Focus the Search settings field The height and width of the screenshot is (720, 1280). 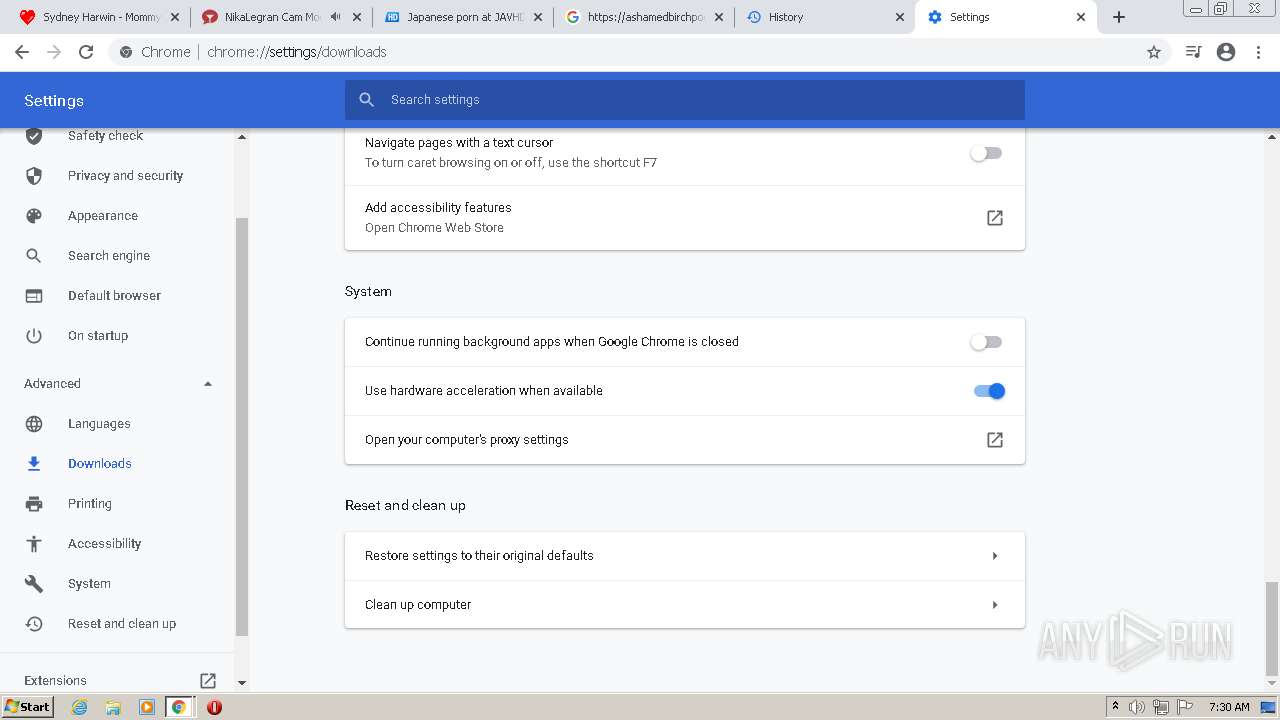coord(685,100)
